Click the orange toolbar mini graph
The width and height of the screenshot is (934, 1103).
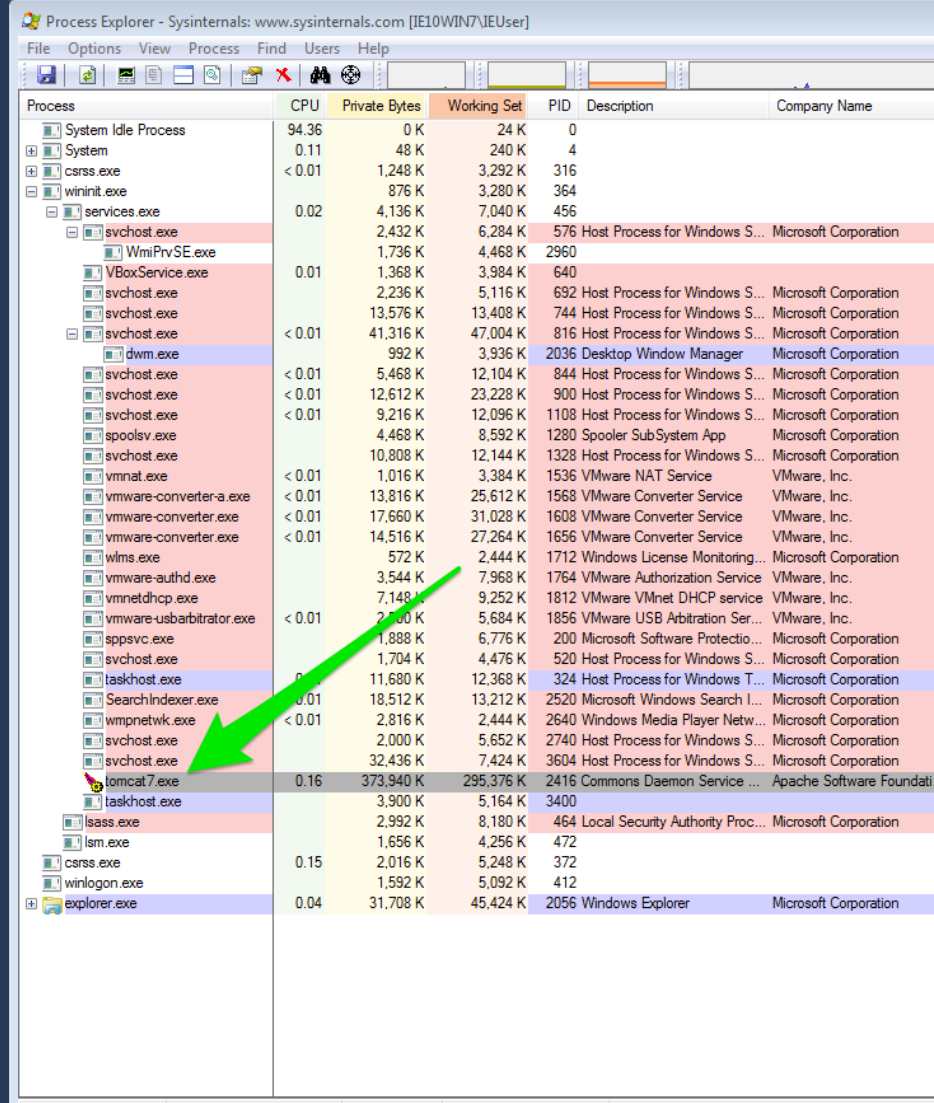tap(627, 75)
